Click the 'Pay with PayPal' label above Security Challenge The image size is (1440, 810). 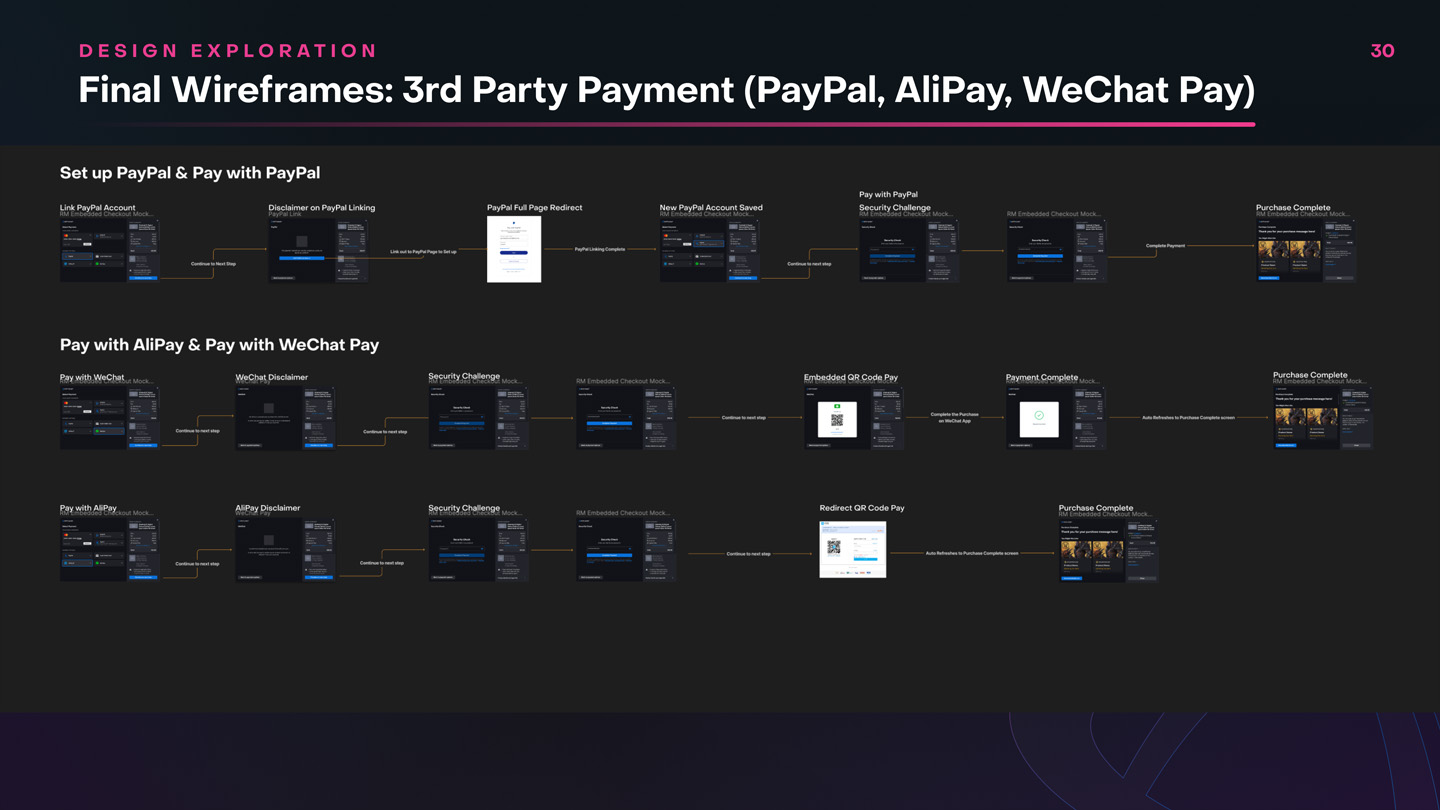point(888,195)
